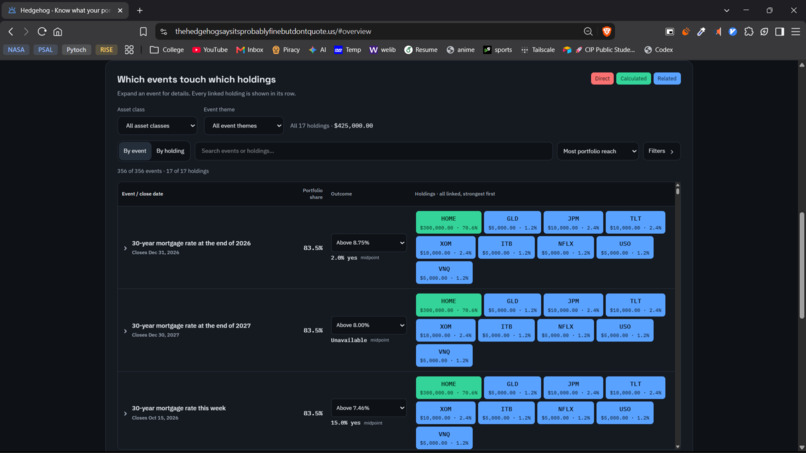This screenshot has height=453, width=806.
Task: Click the browser forward arrow
Action: [26, 31]
